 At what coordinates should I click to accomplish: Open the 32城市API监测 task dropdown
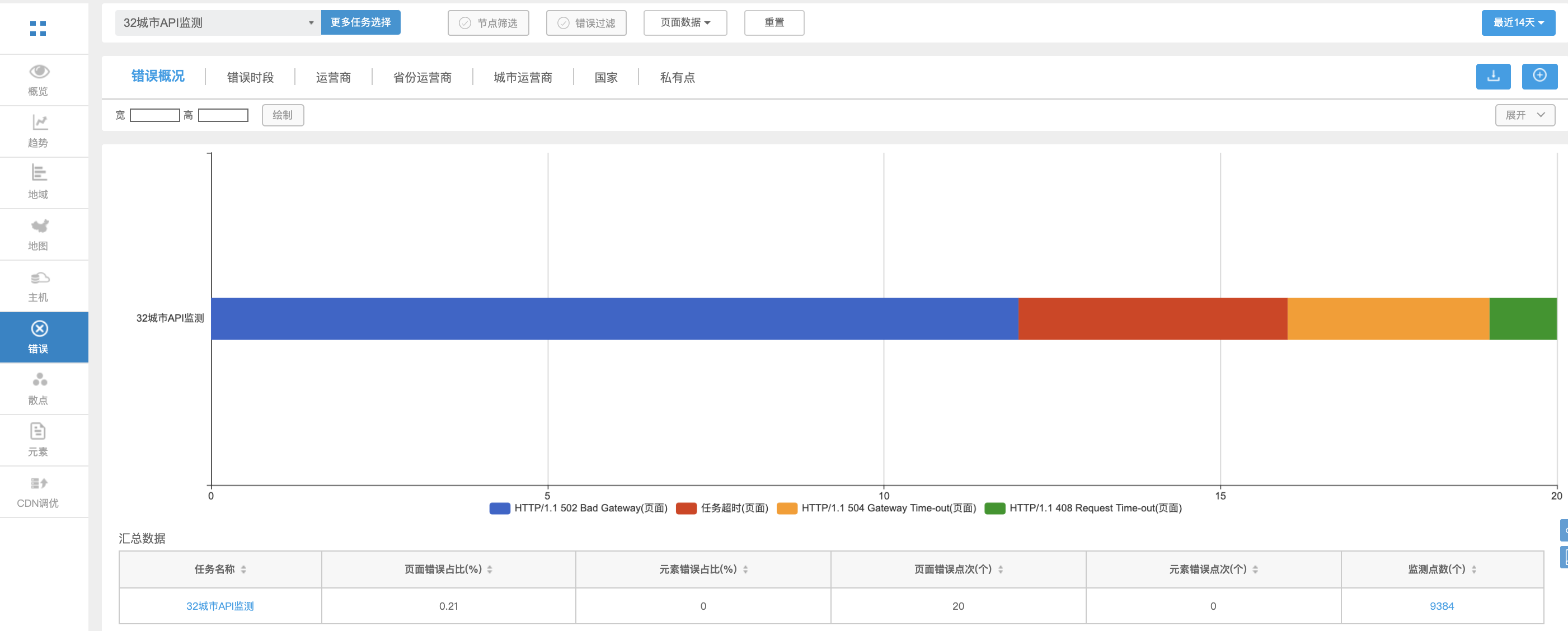click(217, 23)
